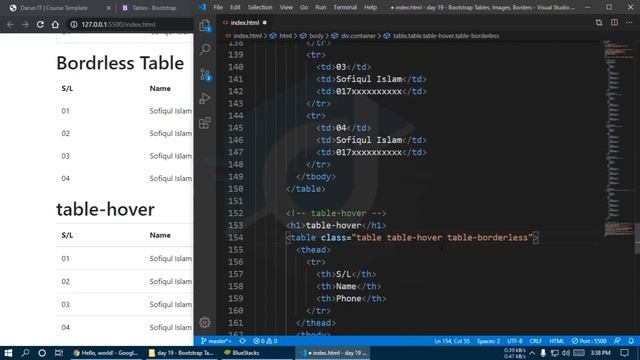This screenshot has width=640, height=360.
Task: Click the Bordrless Table heading in browser
Action: (120, 63)
